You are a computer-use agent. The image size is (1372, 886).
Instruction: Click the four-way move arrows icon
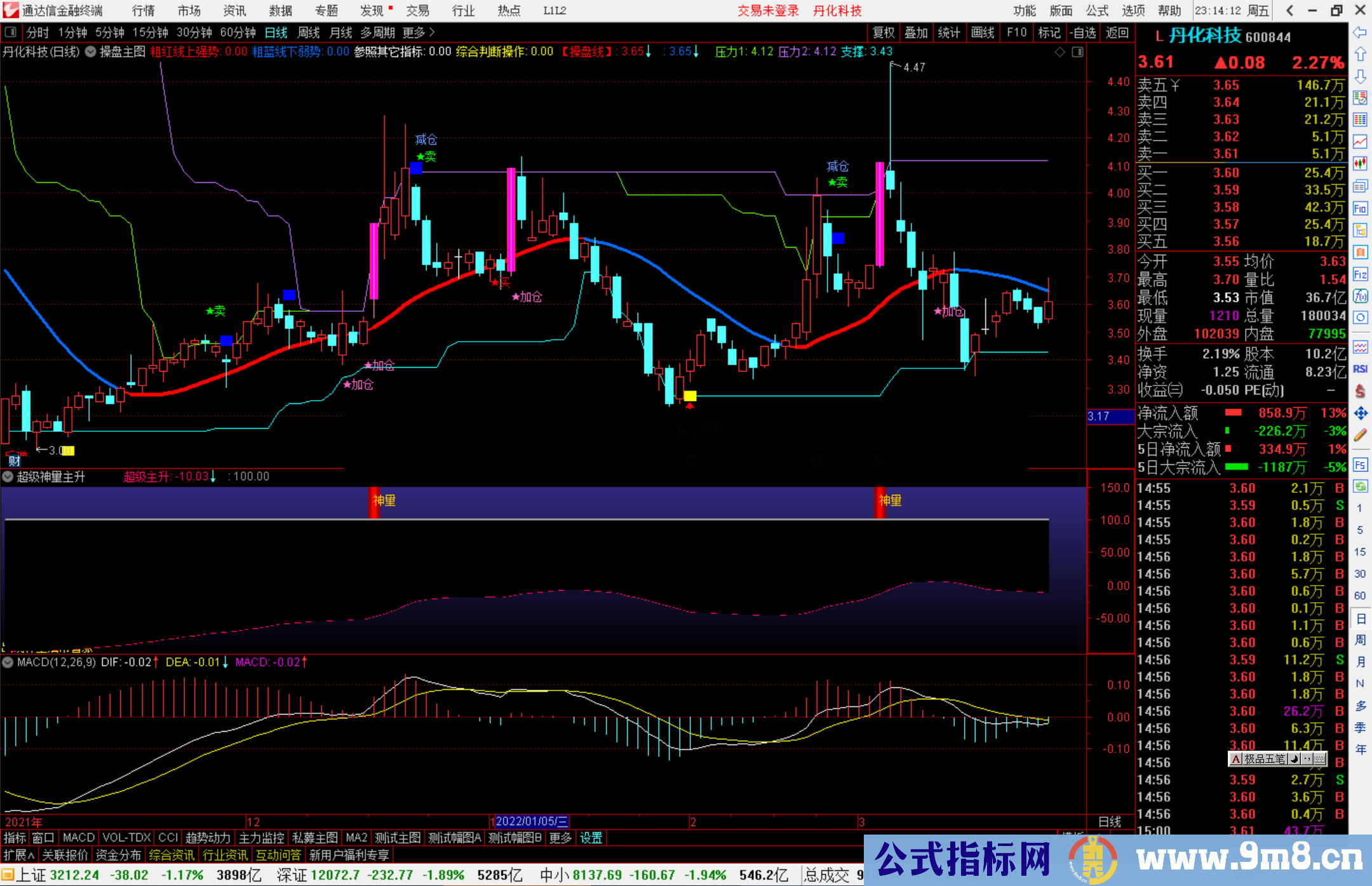point(1360,413)
